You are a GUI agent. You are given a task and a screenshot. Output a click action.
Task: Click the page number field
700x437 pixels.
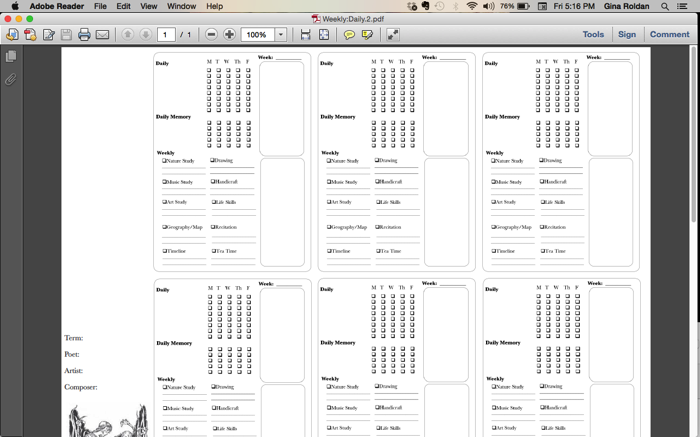coord(166,34)
